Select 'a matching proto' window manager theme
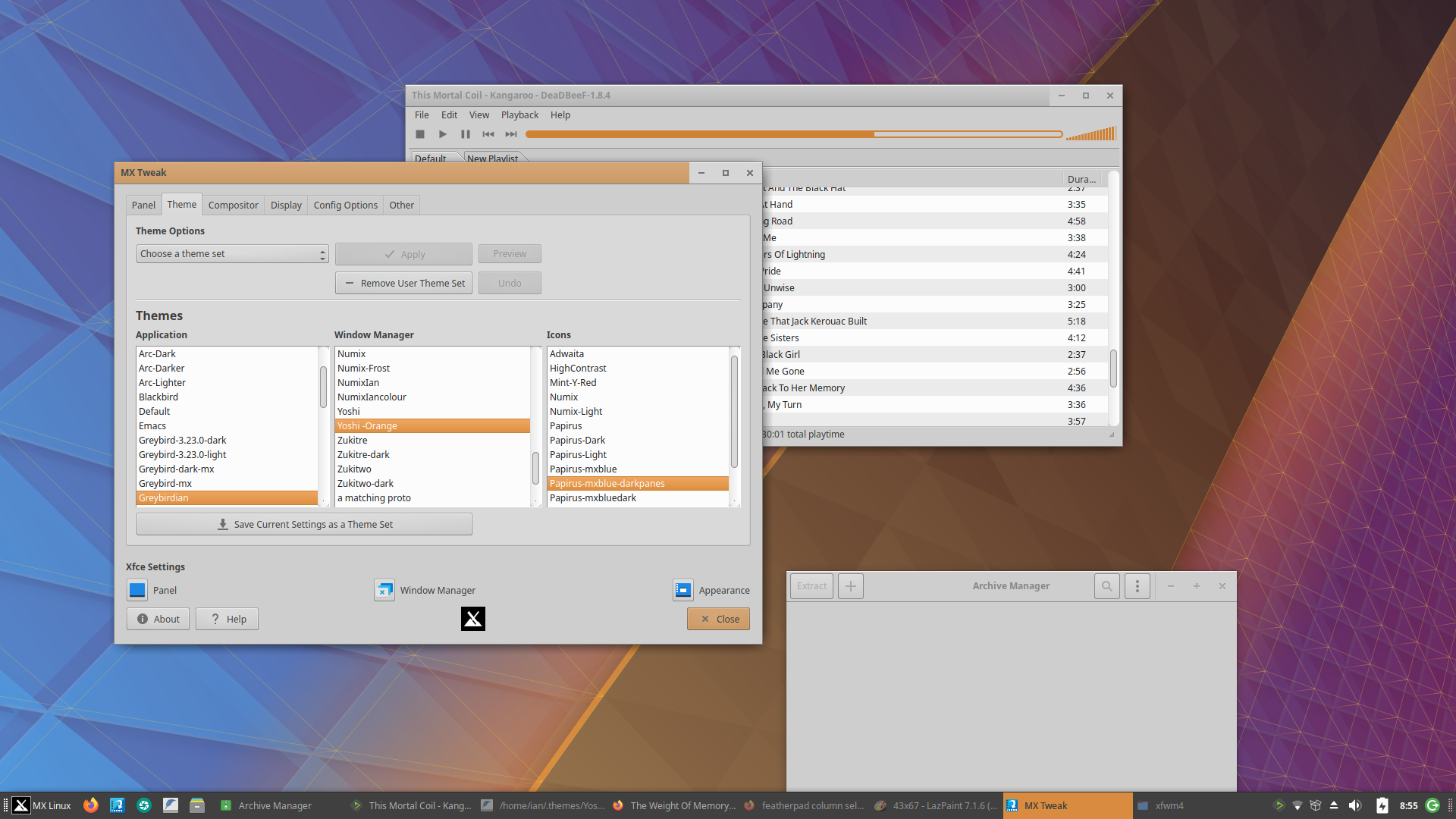The height and width of the screenshot is (819, 1456). [432, 498]
